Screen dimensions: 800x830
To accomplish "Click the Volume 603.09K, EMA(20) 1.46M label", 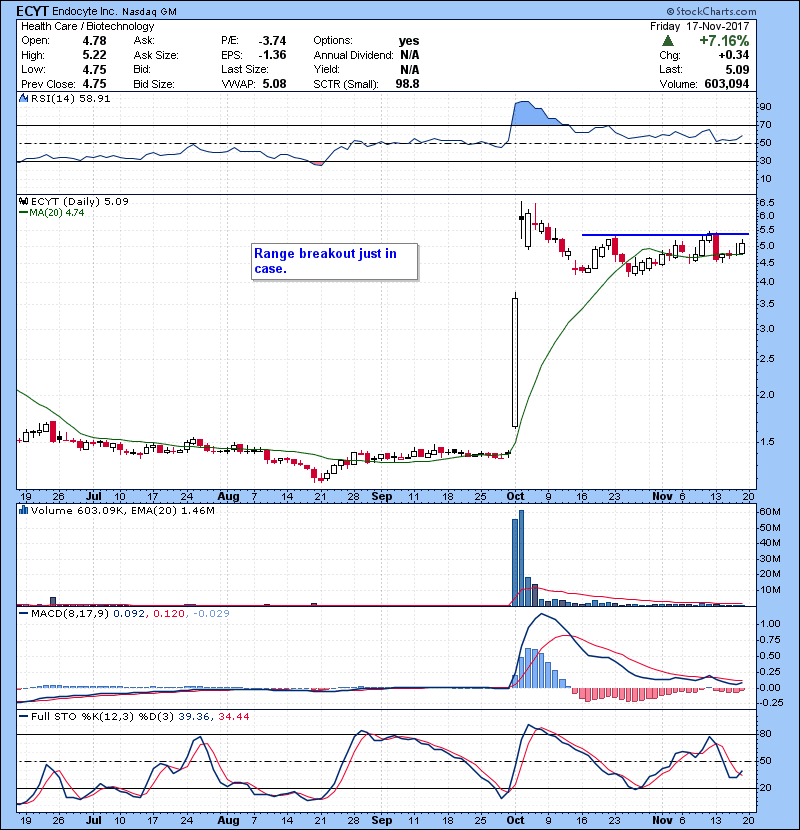I will coord(123,510).
